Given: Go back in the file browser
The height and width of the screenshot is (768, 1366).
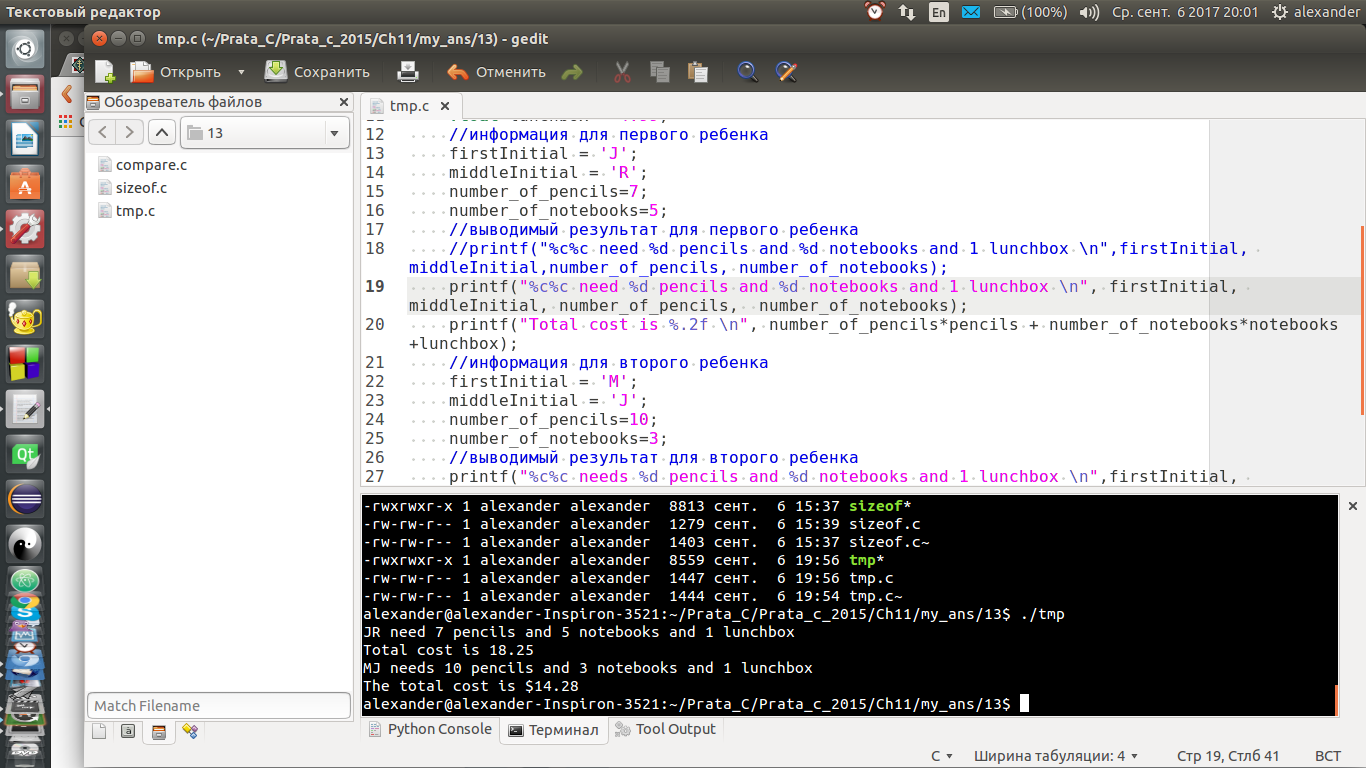Looking at the screenshot, I should coord(103,132).
